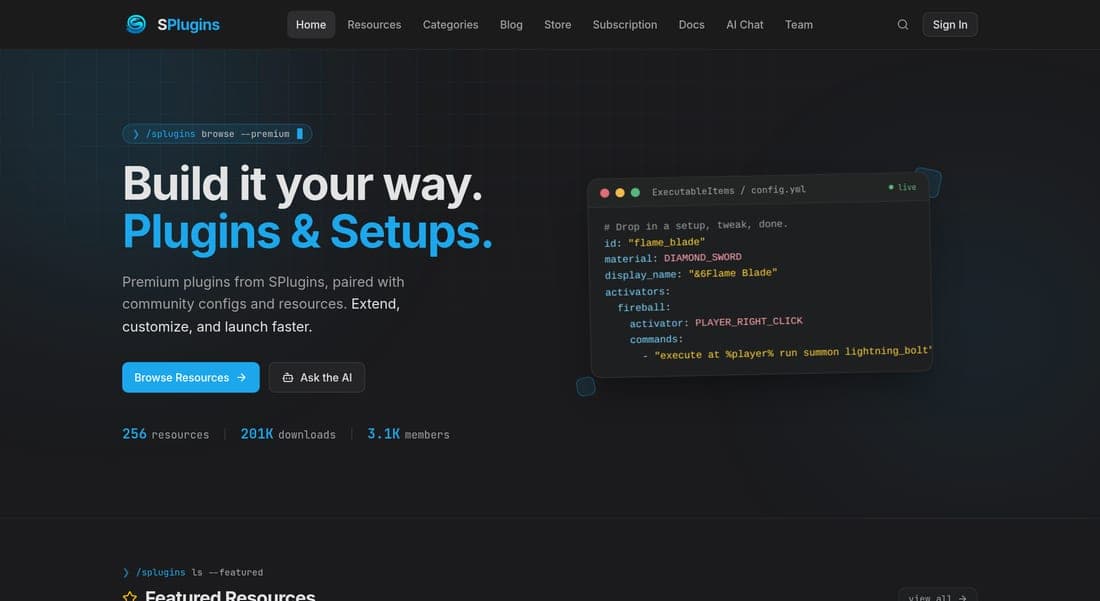Click the 256 resources stat

click(x=166, y=434)
